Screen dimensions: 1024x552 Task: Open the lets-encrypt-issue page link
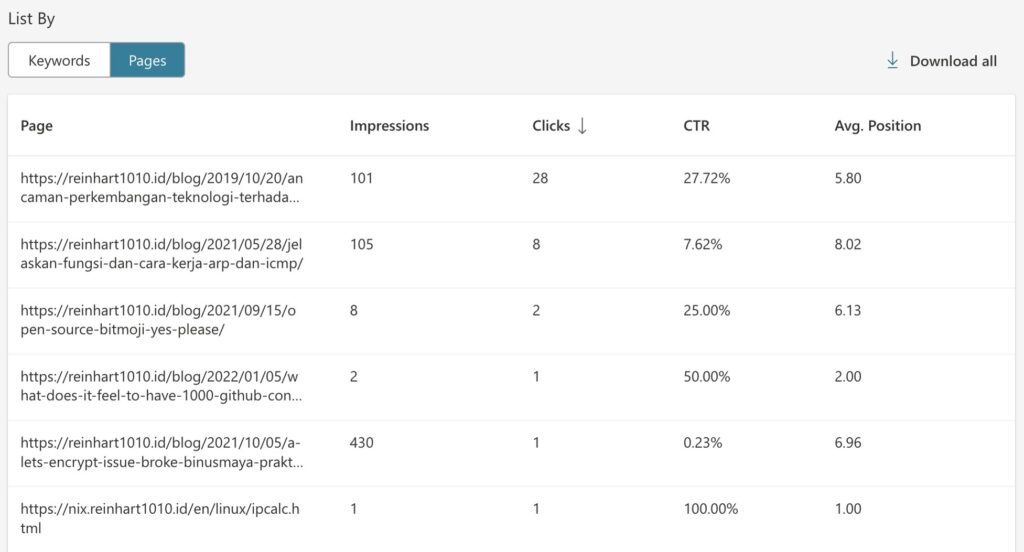[x=161, y=452]
